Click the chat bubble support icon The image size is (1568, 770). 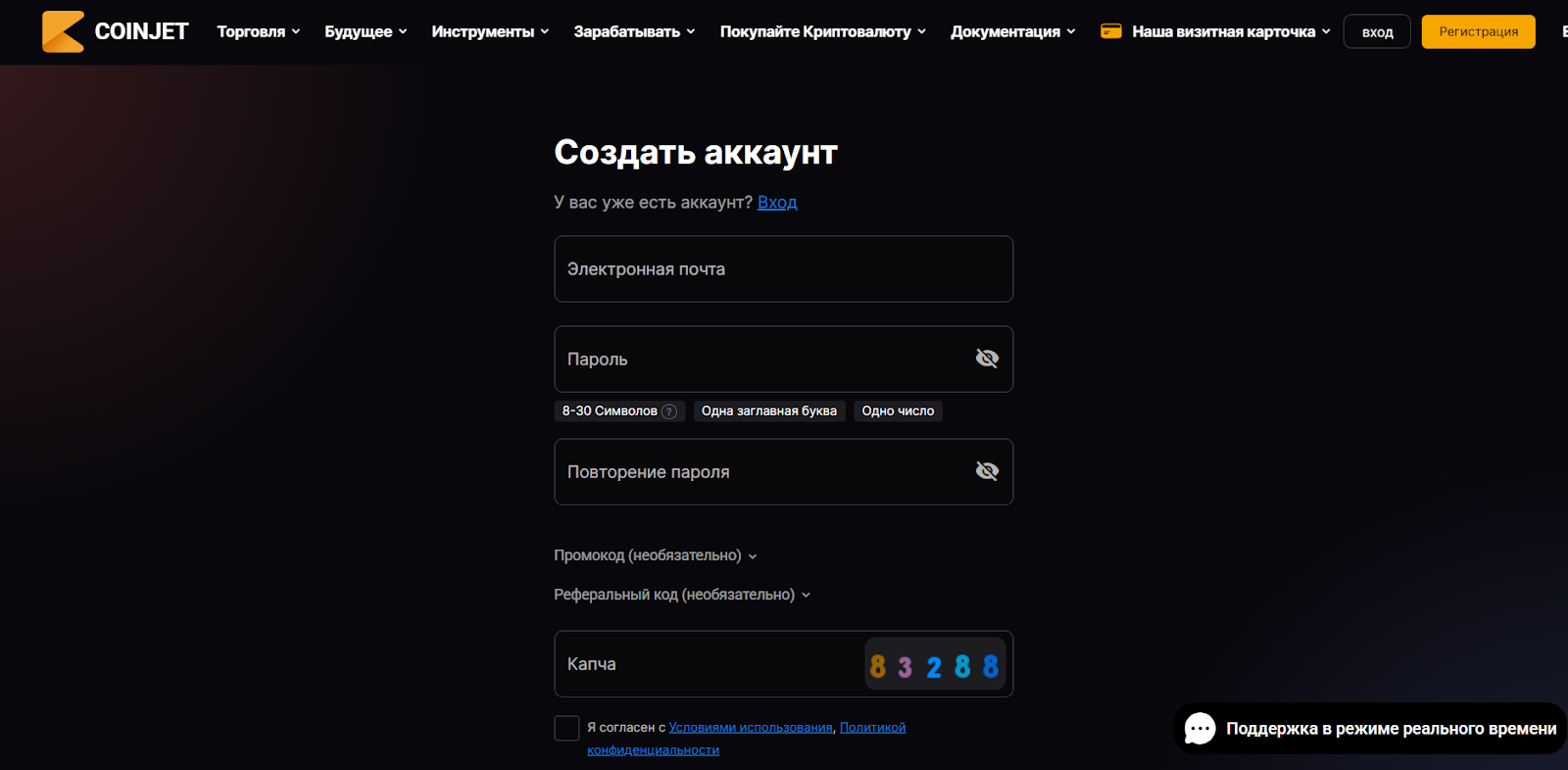[x=1200, y=728]
